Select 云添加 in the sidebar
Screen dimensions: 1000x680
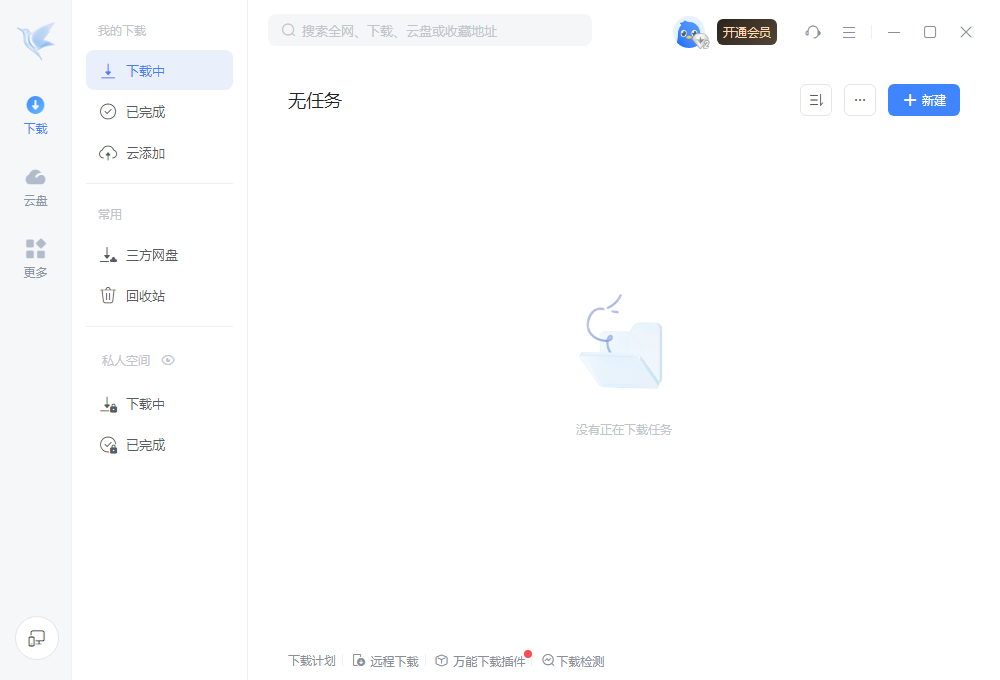coord(146,153)
